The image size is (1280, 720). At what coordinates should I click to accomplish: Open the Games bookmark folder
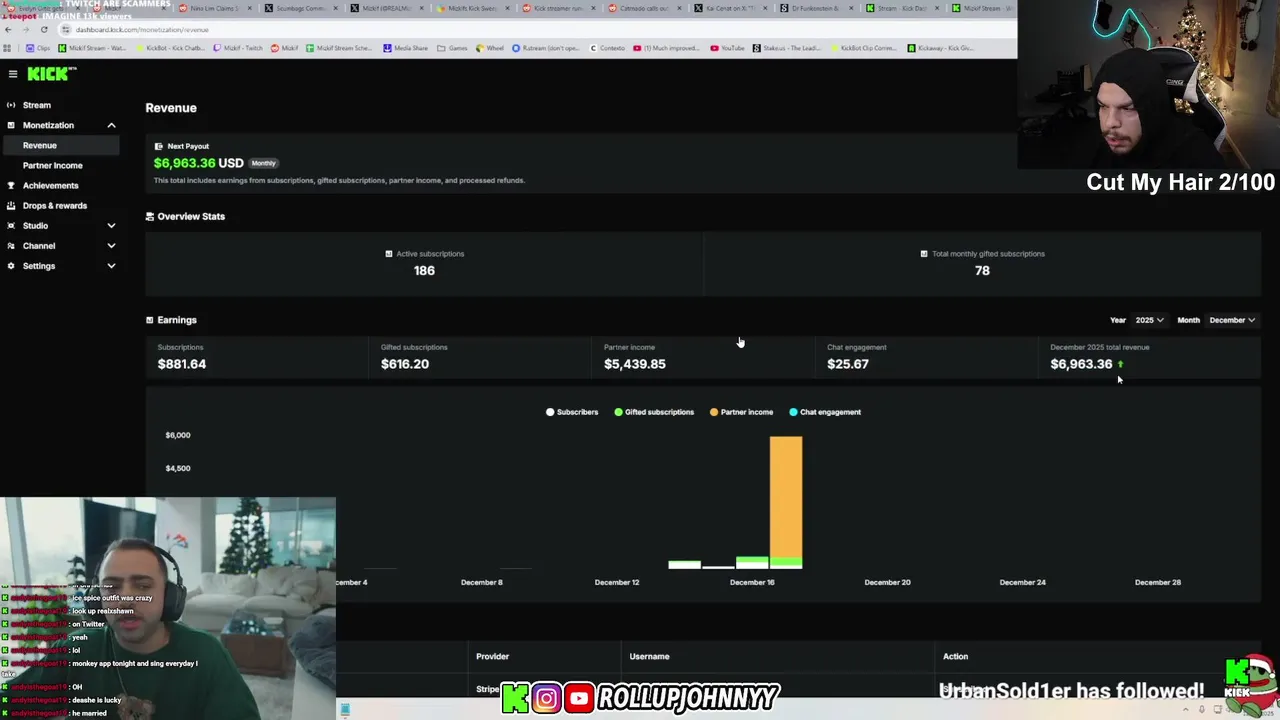point(451,48)
